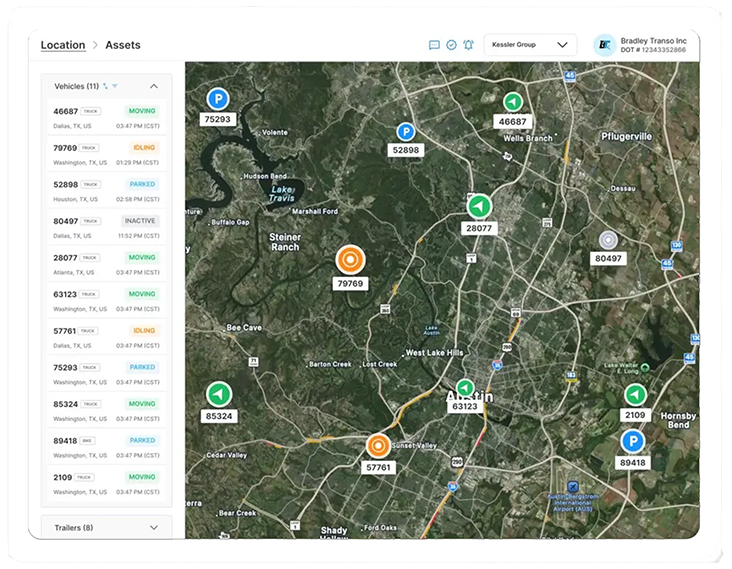Screen dimensions: 732x569
Task: Click inactive vehicle 80497 map marker
Action: 608,240
